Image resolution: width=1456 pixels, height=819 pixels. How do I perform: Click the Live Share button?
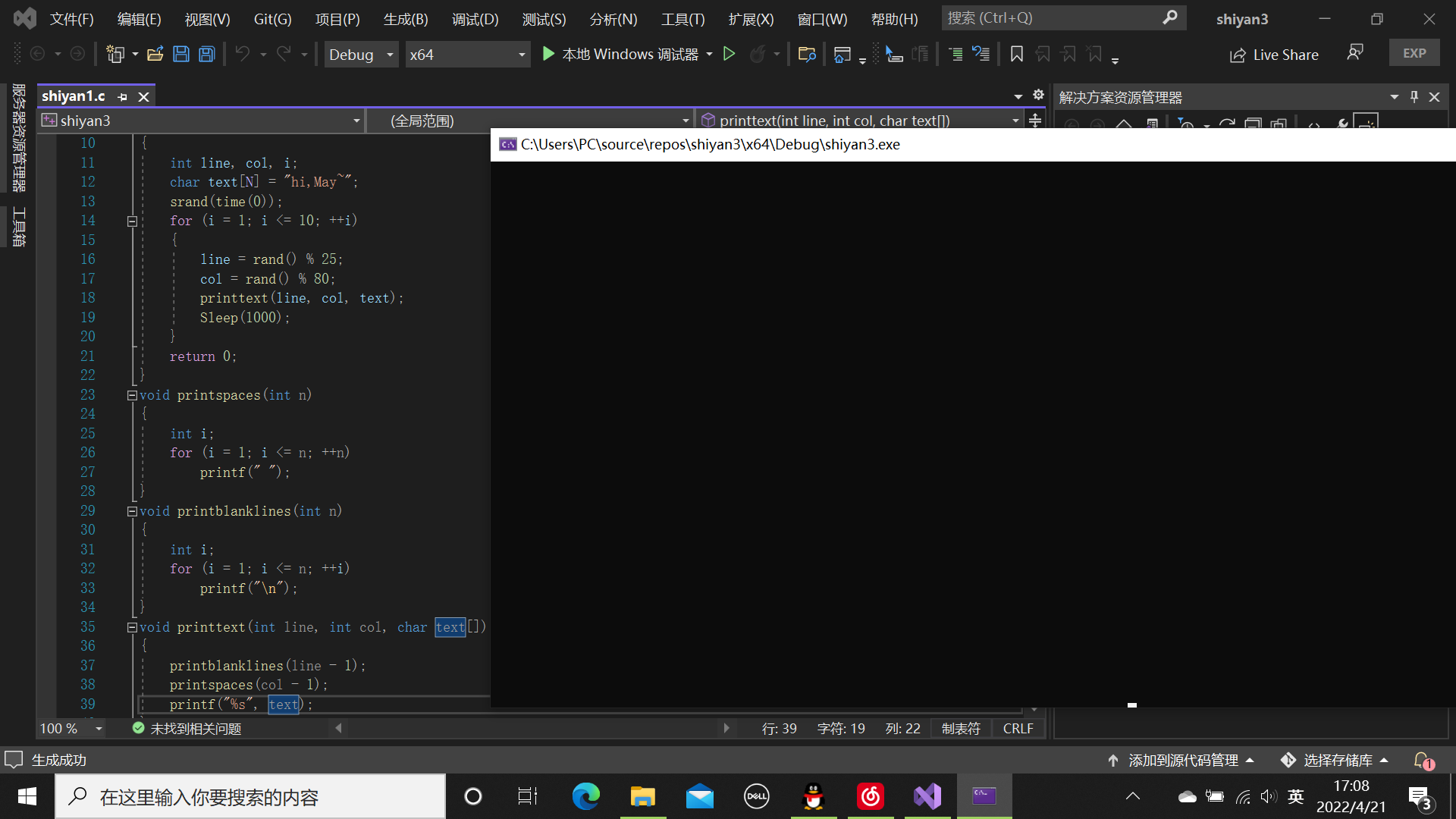(x=1275, y=55)
